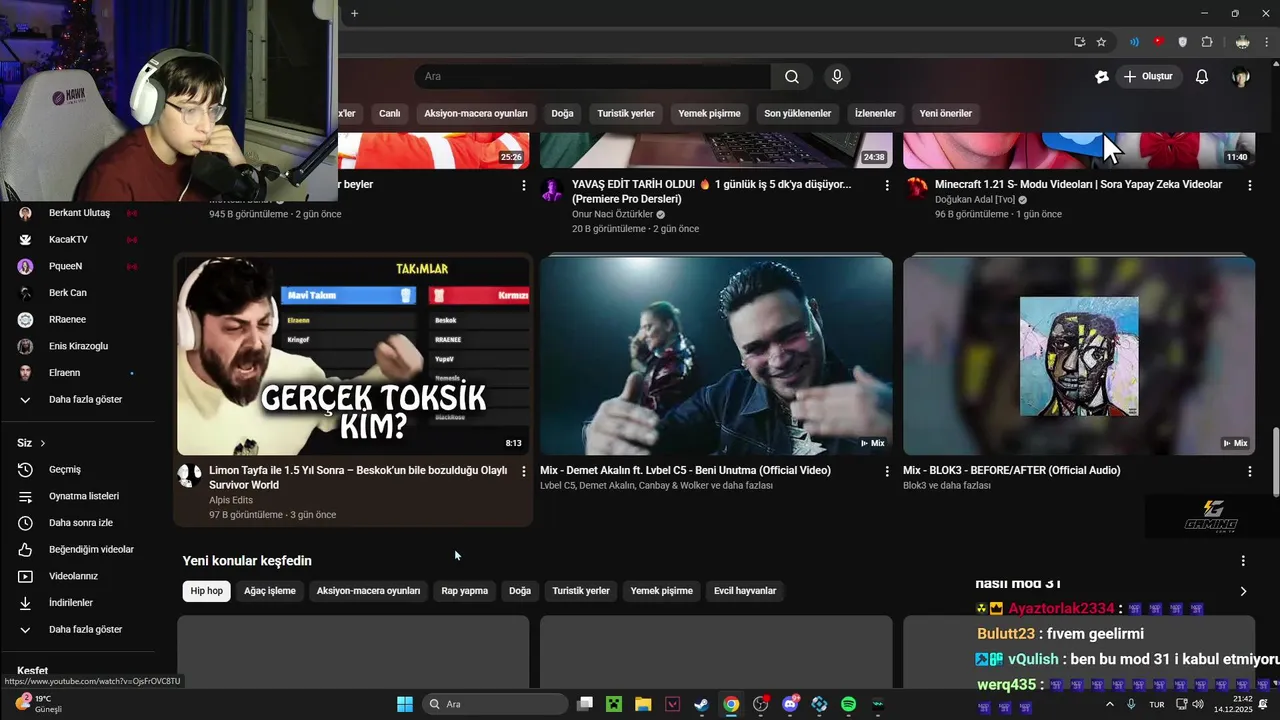Open options for BLOK3 BEFORE/AFTER mix
1280x720 pixels.
coord(1249,471)
